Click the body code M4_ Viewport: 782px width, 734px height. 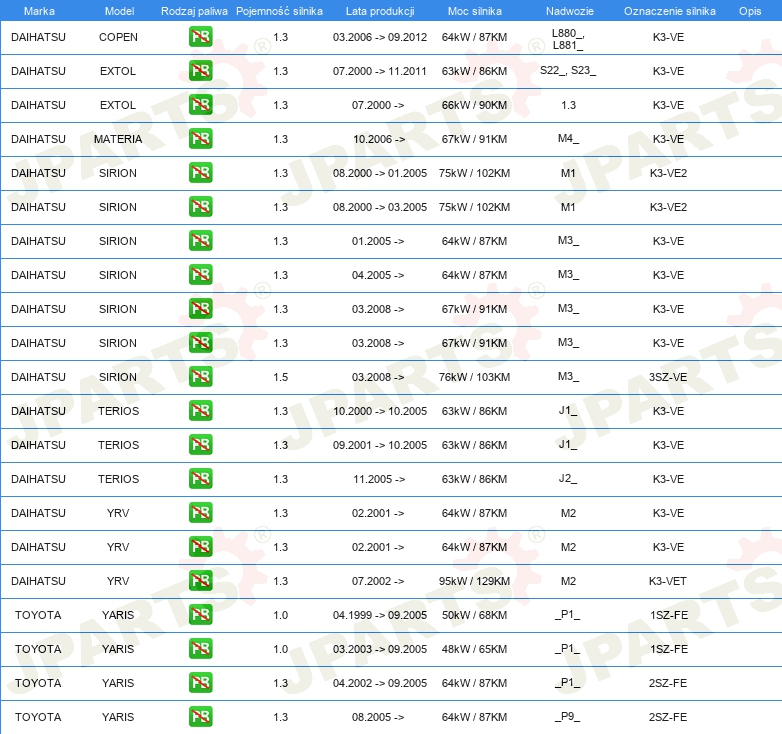click(568, 139)
